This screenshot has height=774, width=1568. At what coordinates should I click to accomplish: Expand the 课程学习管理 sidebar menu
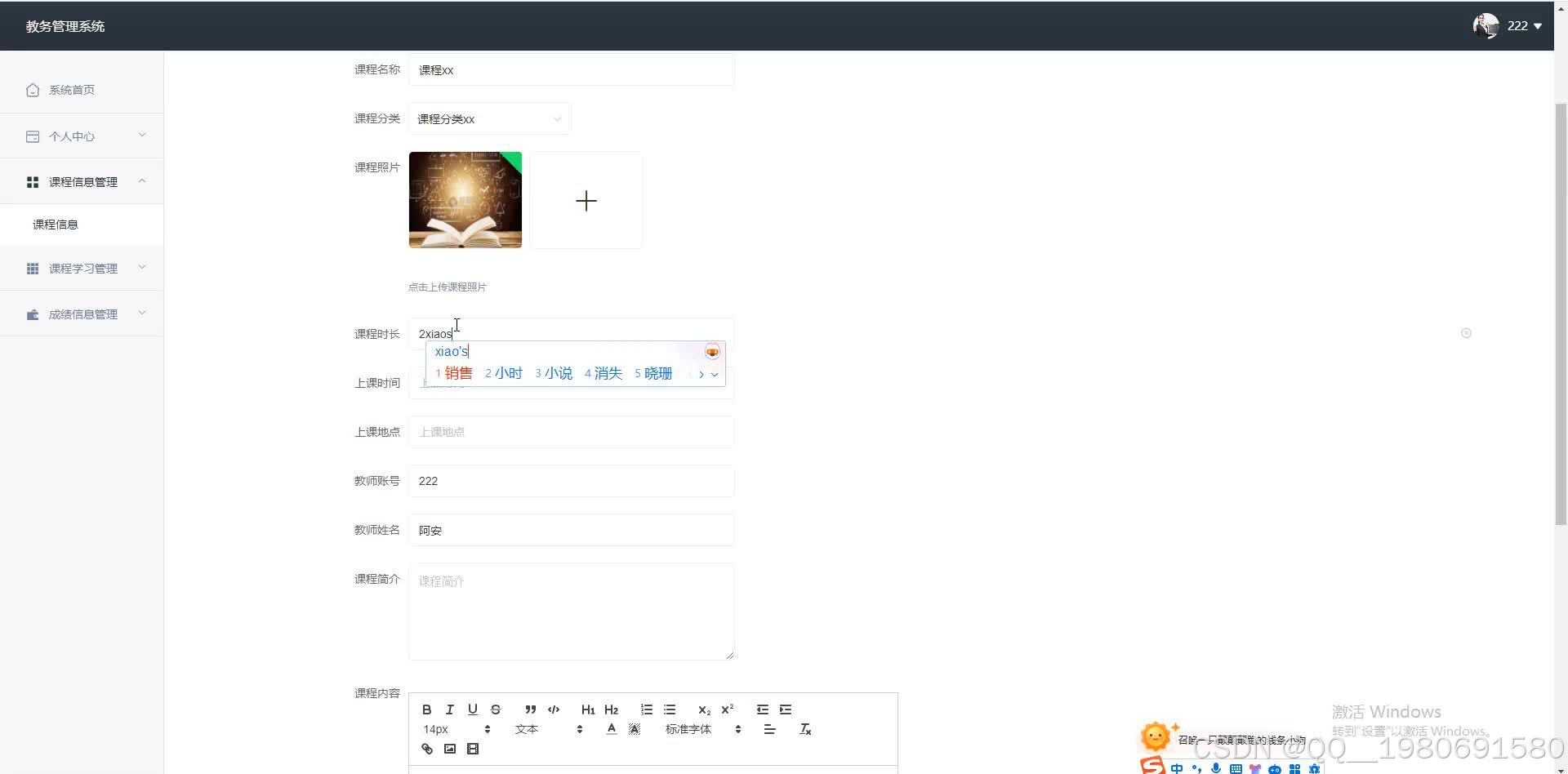coord(82,268)
